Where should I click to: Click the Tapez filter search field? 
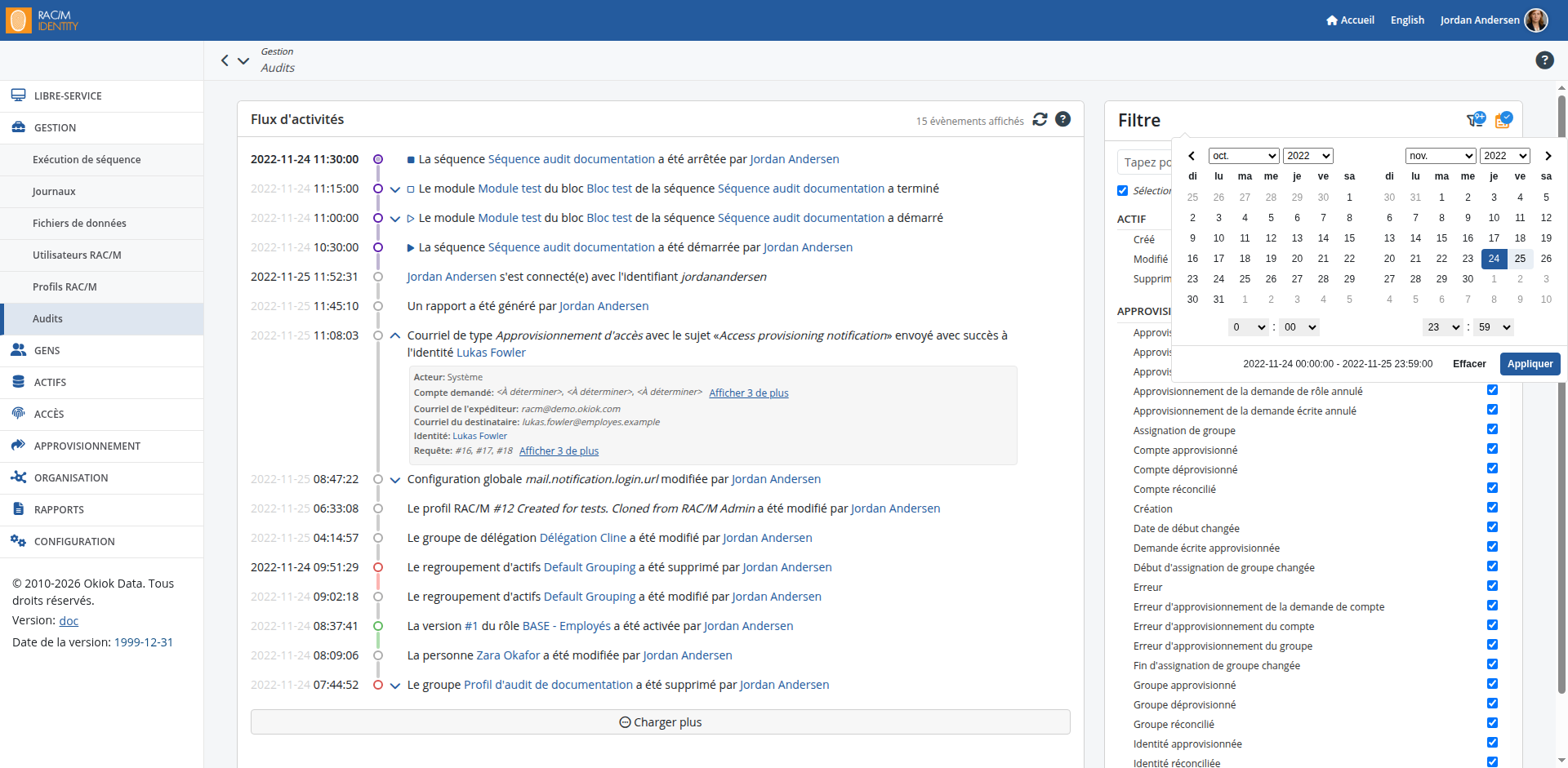[1145, 162]
